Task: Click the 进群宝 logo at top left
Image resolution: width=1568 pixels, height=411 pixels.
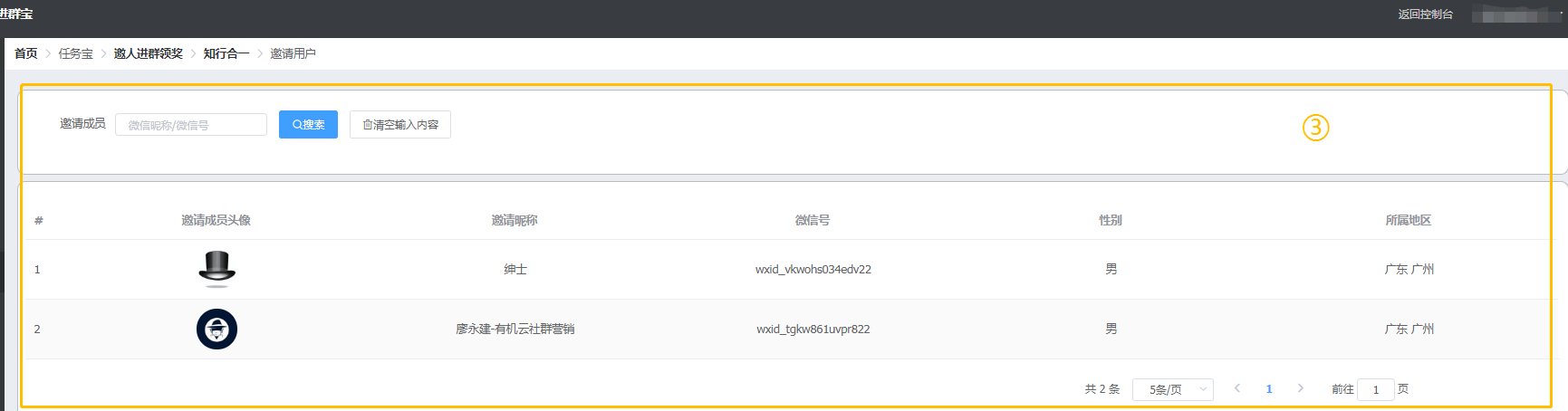Action: pyautogui.click(x=16, y=14)
